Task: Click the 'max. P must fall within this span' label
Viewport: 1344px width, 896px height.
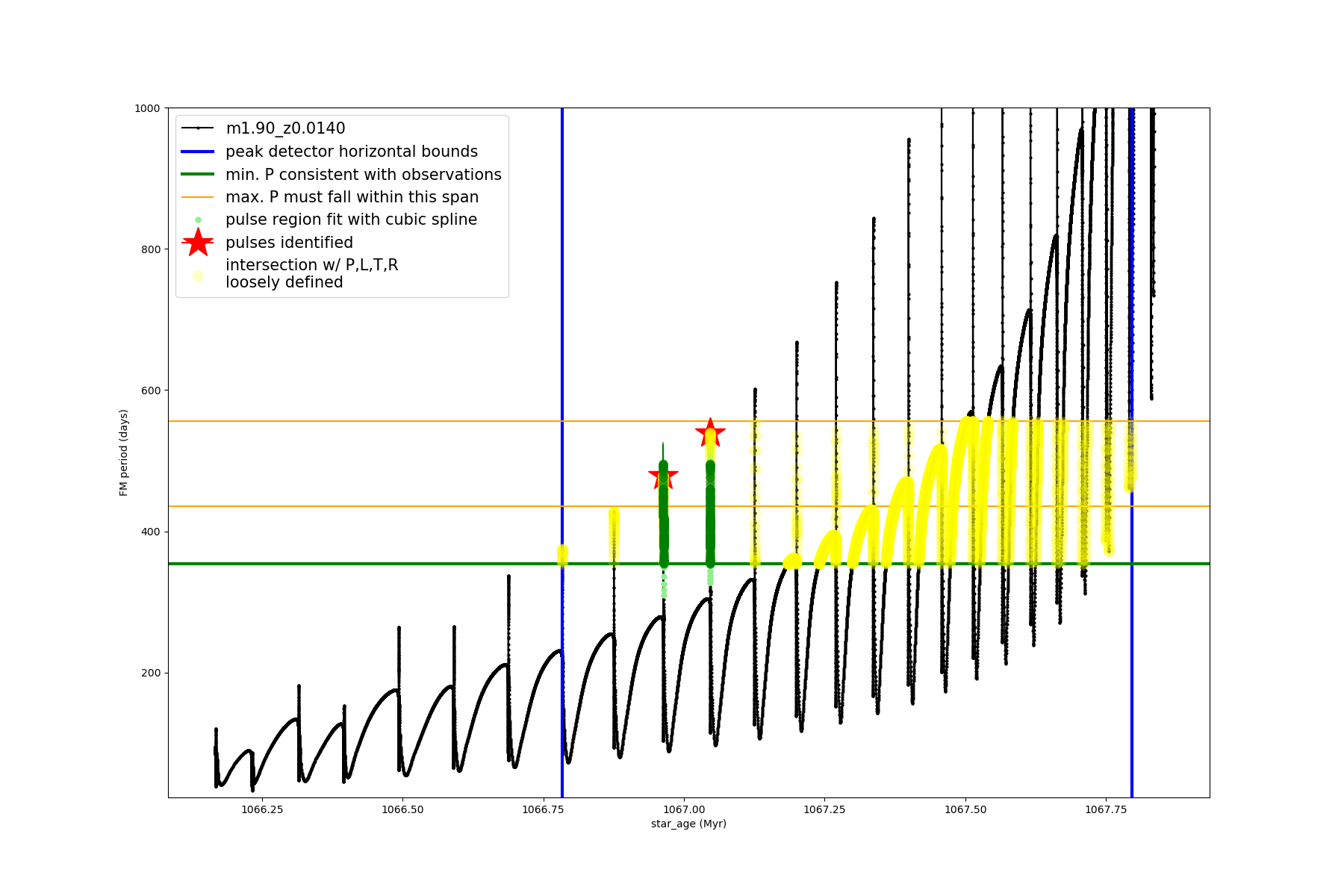Action: [x=352, y=197]
